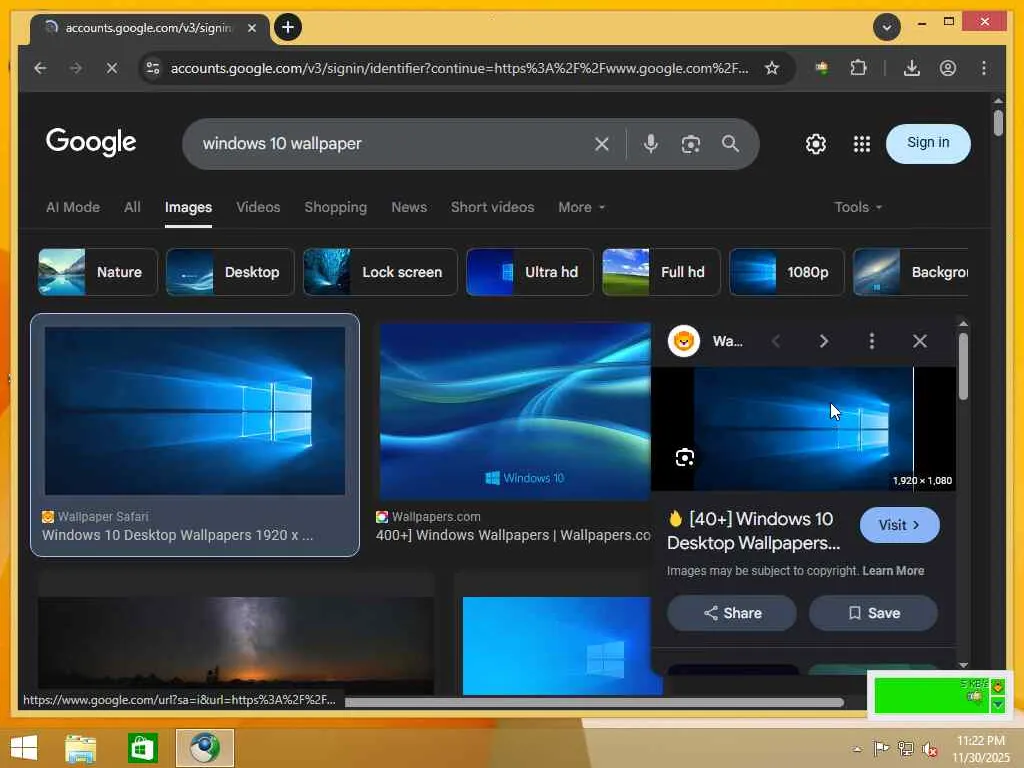Save the previewed image

click(873, 613)
